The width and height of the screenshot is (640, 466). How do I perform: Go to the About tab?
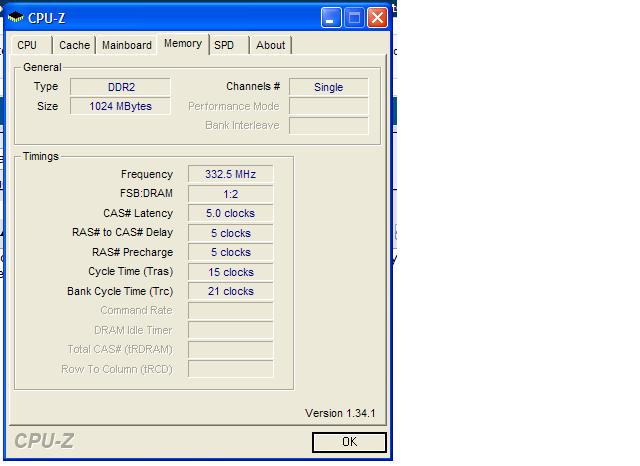[x=271, y=45]
